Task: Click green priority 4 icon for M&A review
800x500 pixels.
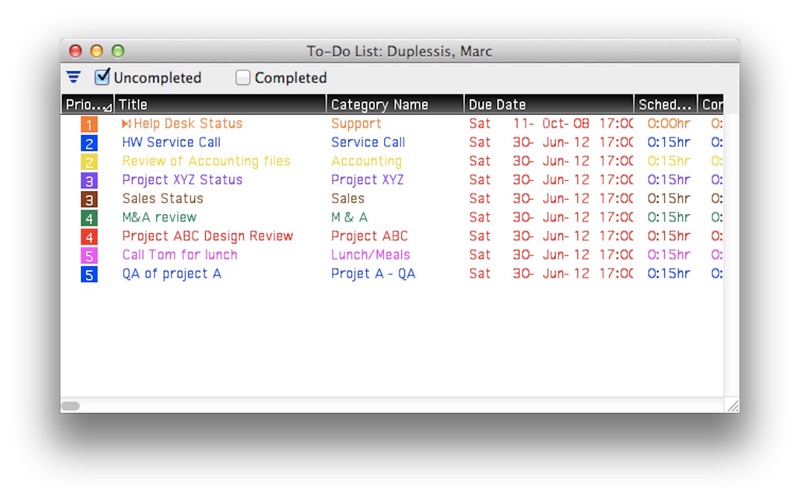Action: tap(89, 218)
